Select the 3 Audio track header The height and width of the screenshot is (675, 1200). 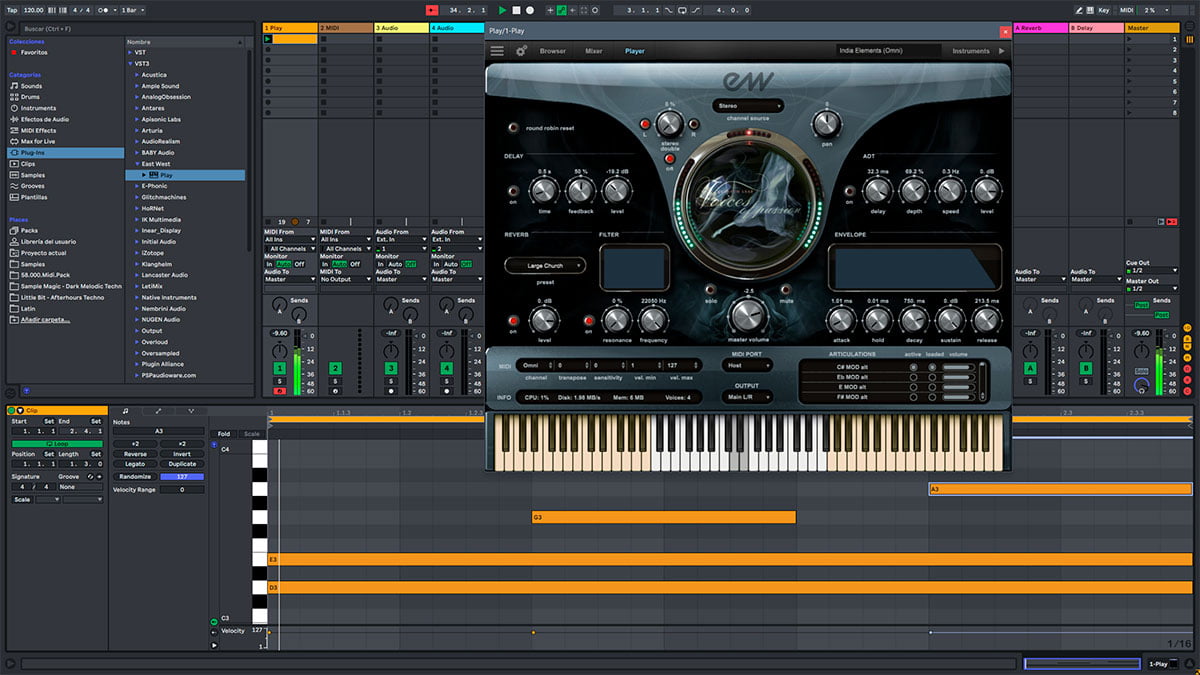click(x=401, y=28)
